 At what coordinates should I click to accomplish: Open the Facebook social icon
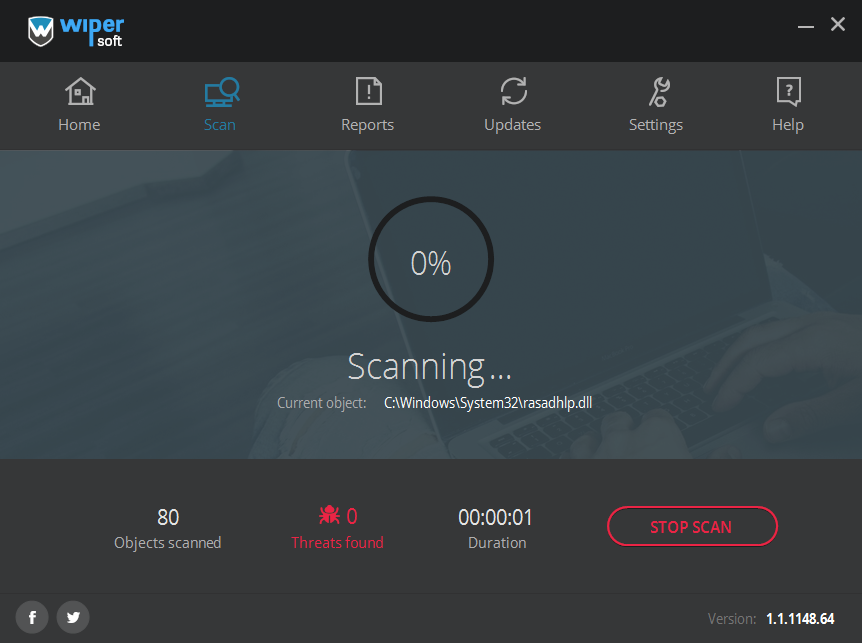pyautogui.click(x=32, y=617)
